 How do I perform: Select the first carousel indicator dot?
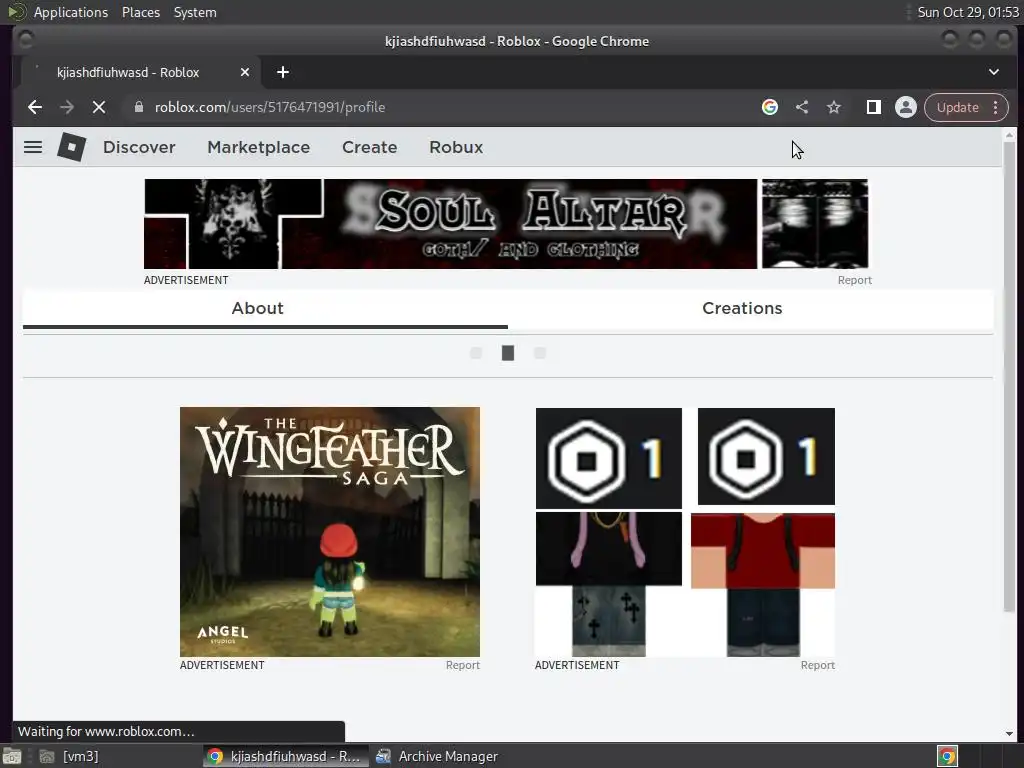[476, 353]
